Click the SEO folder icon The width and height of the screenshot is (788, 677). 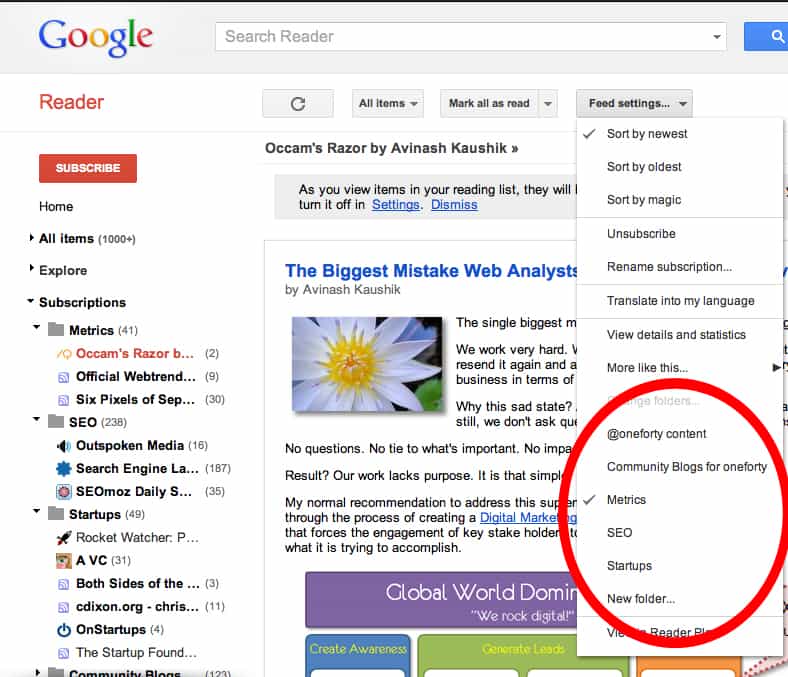pyautogui.click(x=56, y=421)
